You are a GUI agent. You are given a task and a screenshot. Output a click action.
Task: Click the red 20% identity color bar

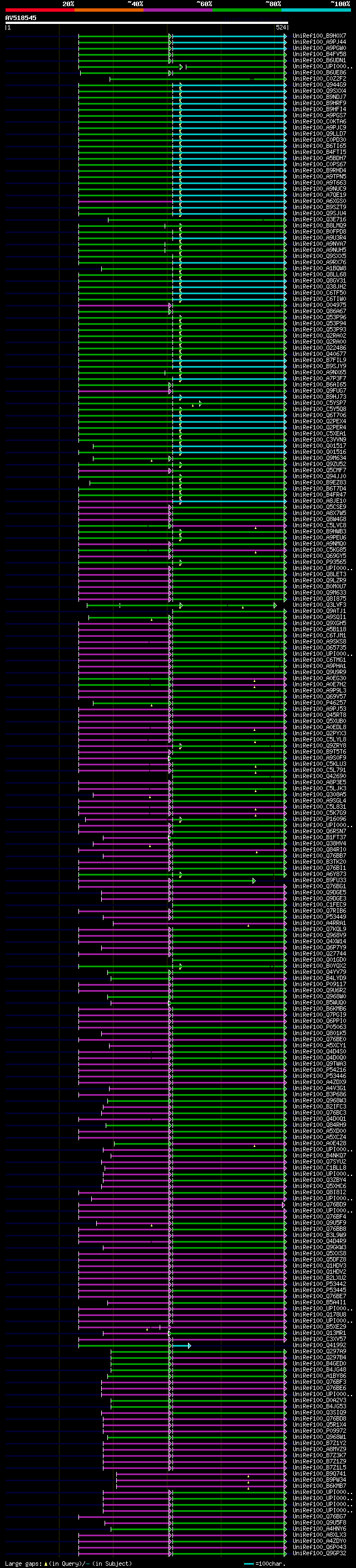[x=39, y=10]
